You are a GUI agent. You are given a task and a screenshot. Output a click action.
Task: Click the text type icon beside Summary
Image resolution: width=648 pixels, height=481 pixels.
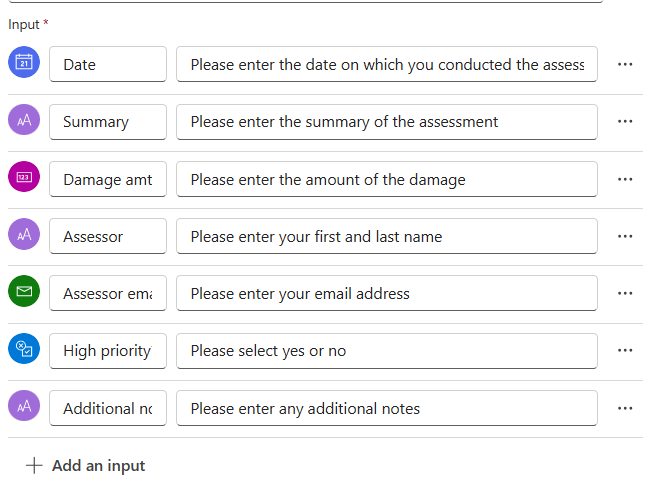[24, 121]
